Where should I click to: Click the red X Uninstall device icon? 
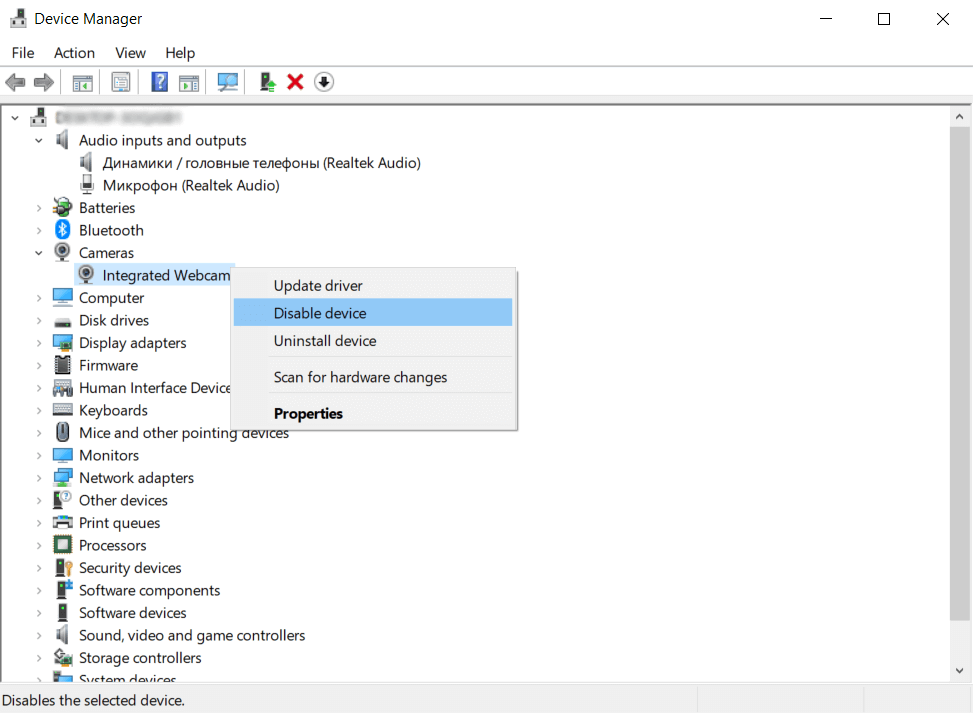click(x=295, y=82)
